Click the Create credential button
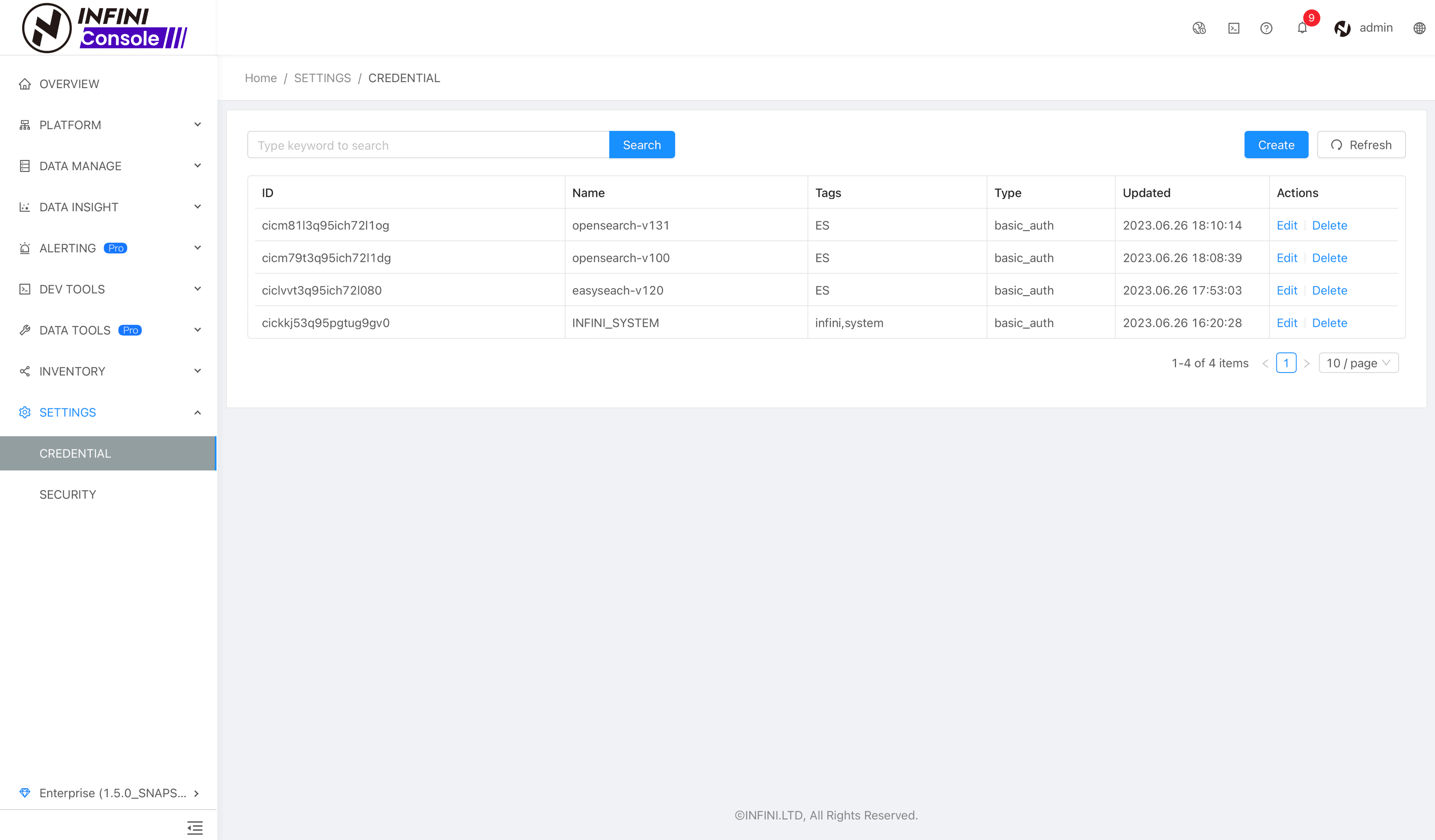The width and height of the screenshot is (1435, 840). click(1275, 144)
